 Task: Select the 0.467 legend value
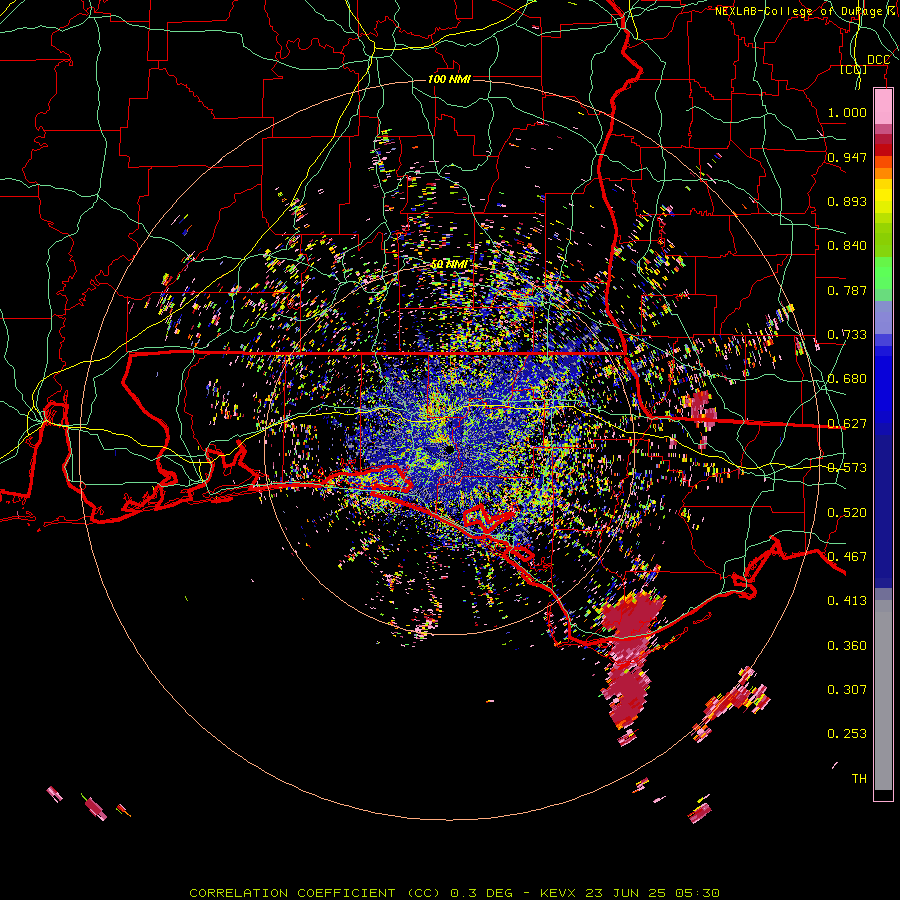[847, 557]
